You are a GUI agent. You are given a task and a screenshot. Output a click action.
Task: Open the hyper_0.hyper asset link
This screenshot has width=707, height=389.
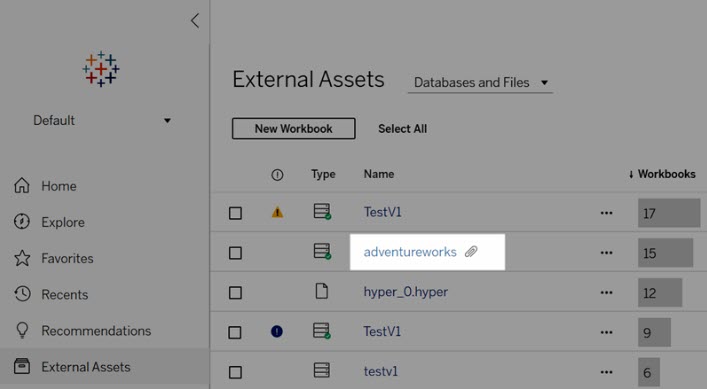point(406,292)
